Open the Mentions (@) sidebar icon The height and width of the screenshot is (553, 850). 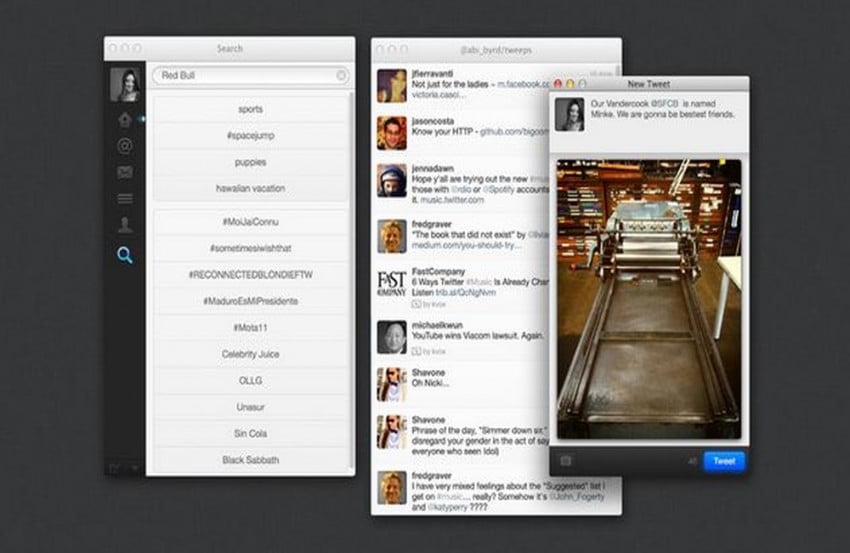[x=125, y=146]
